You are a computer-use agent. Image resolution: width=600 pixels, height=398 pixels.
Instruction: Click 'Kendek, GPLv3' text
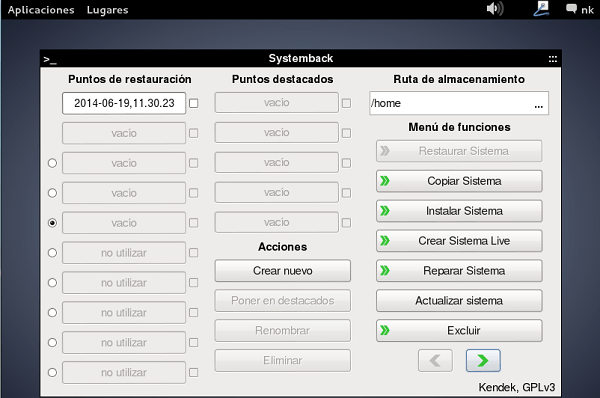point(517,387)
